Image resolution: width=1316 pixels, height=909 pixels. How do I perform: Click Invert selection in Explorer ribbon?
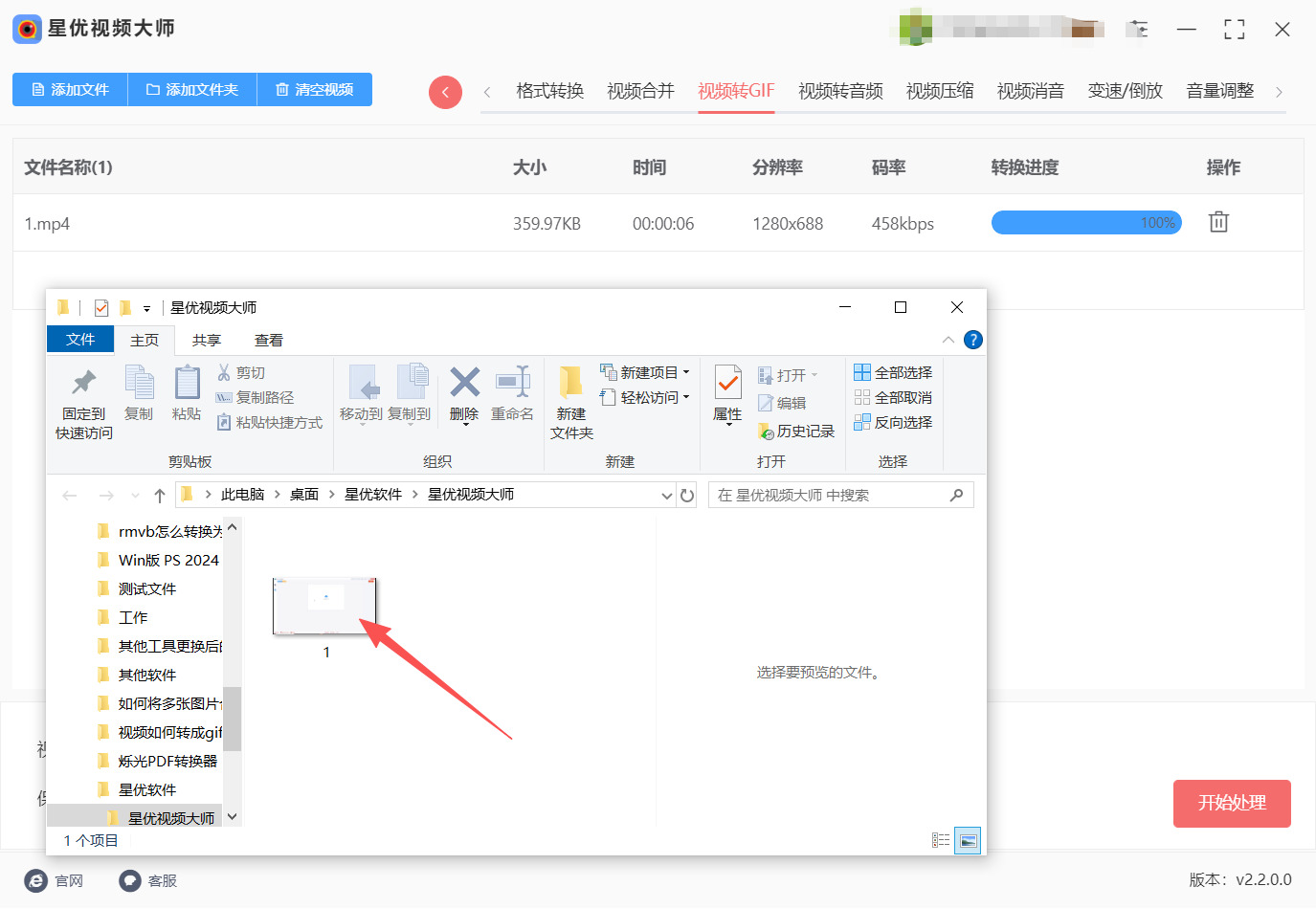(x=893, y=422)
